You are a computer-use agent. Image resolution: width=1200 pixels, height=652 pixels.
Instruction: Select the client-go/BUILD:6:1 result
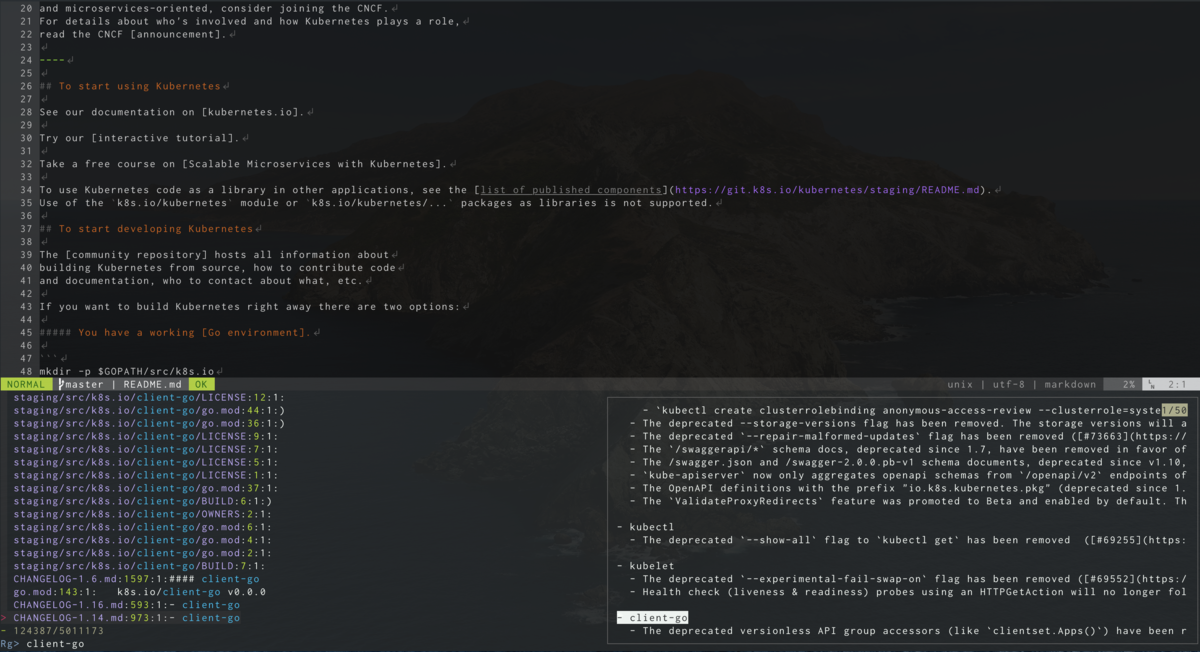pos(142,501)
